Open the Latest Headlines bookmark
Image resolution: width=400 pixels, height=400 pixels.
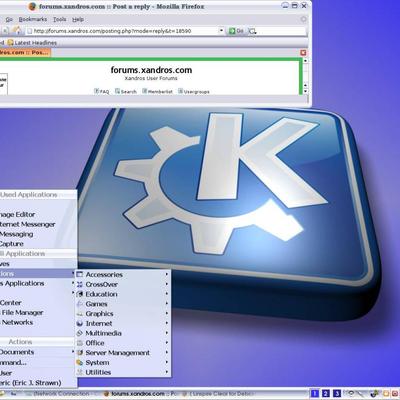pos(32,43)
